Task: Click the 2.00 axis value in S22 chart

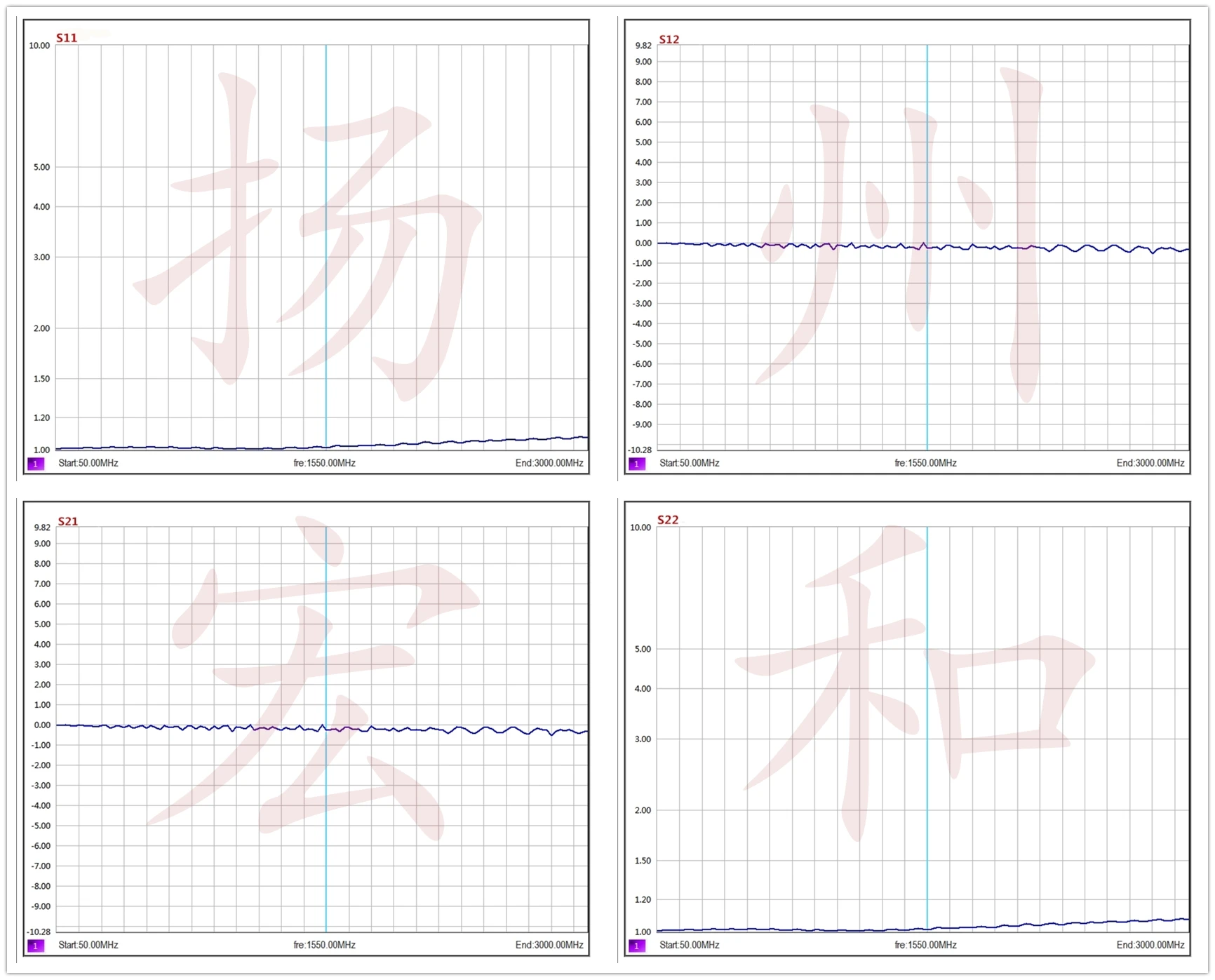Action: pyautogui.click(x=643, y=810)
